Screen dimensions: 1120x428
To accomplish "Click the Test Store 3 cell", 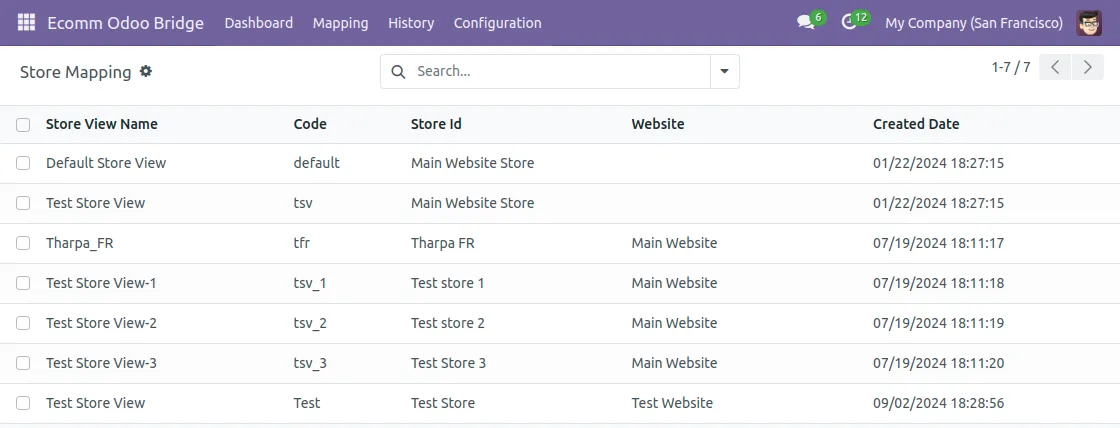I will [x=448, y=363].
